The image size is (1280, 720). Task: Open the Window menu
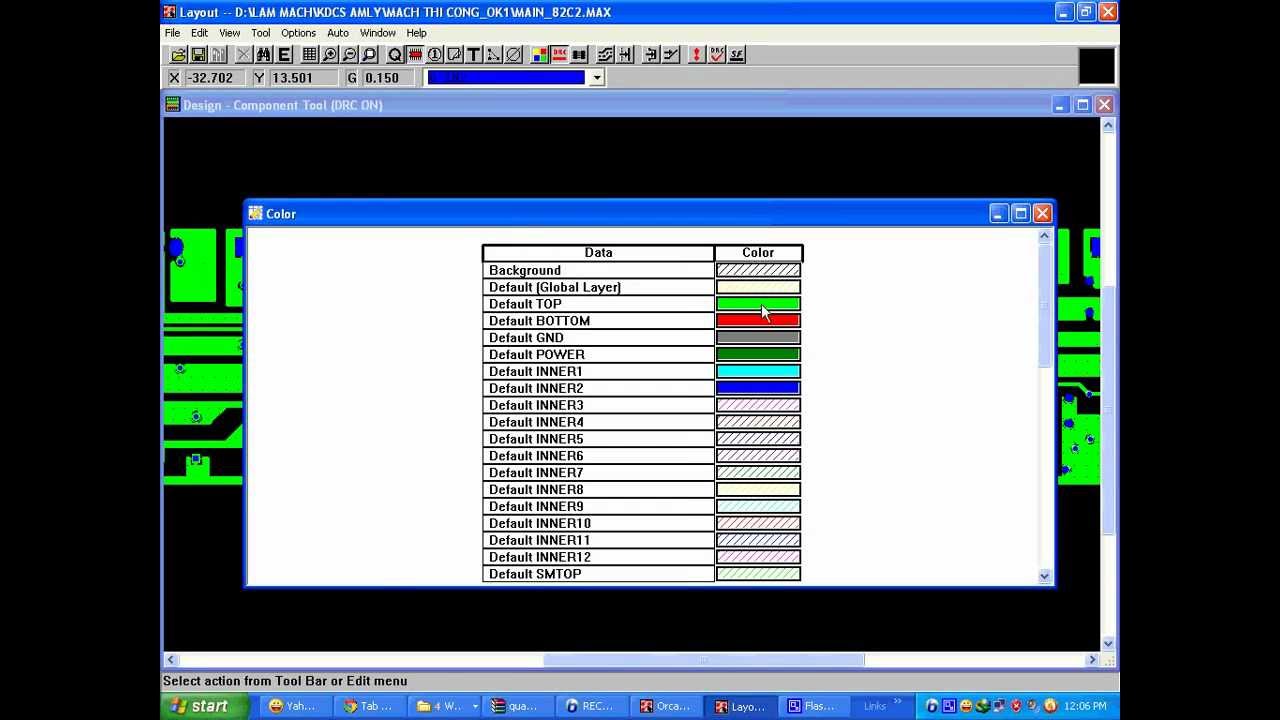coord(378,33)
